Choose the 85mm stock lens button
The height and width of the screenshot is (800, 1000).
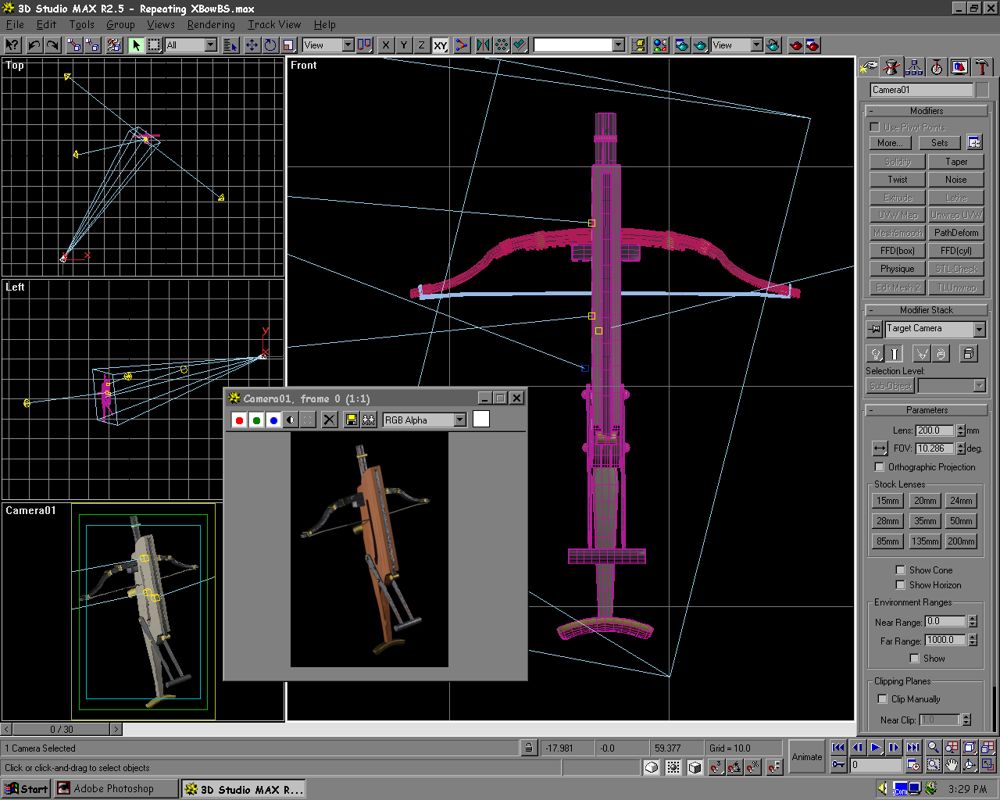pos(887,541)
